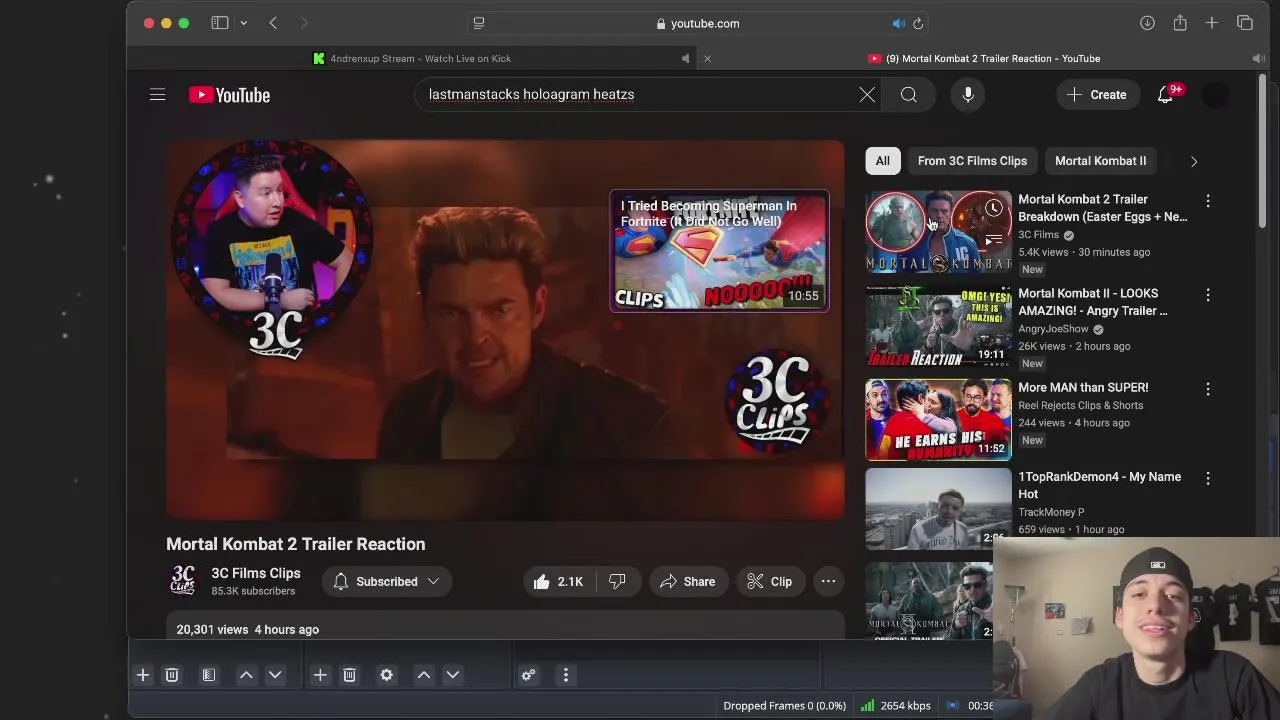Image resolution: width=1280 pixels, height=720 pixels.
Task: Open the 3C Films Clips channel avatar
Action: click(183, 582)
